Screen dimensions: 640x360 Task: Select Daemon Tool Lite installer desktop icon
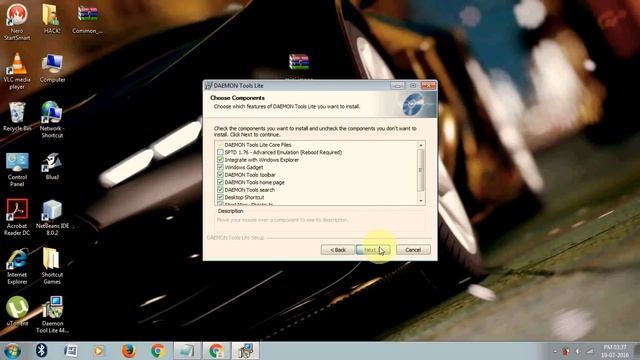[x=52, y=314]
